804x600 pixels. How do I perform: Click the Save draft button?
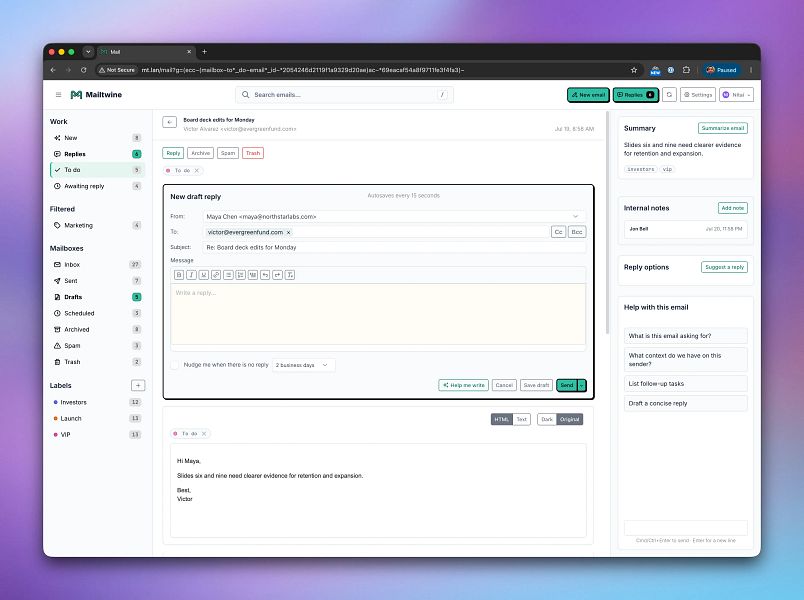pos(536,385)
